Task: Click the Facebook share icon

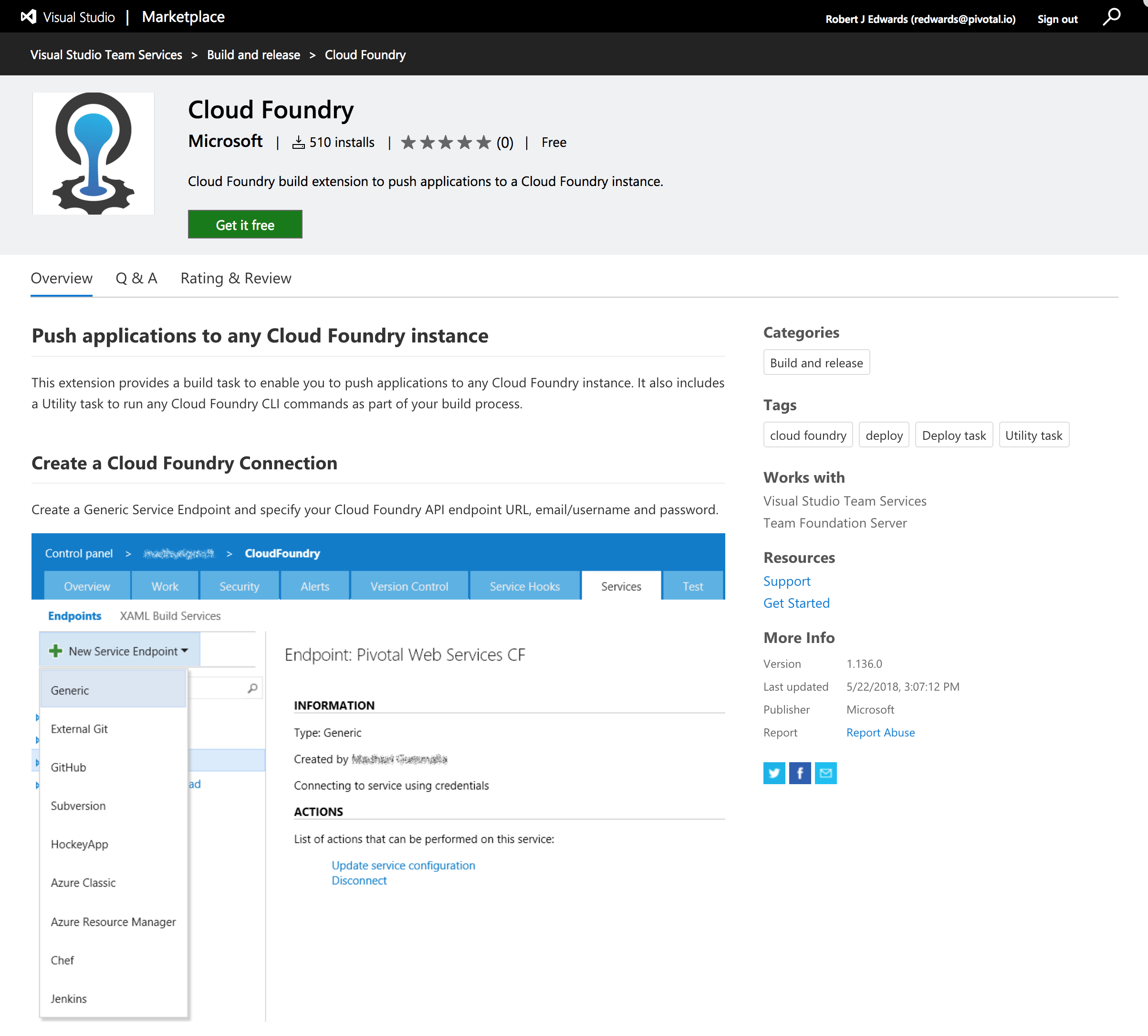Action: [x=800, y=772]
